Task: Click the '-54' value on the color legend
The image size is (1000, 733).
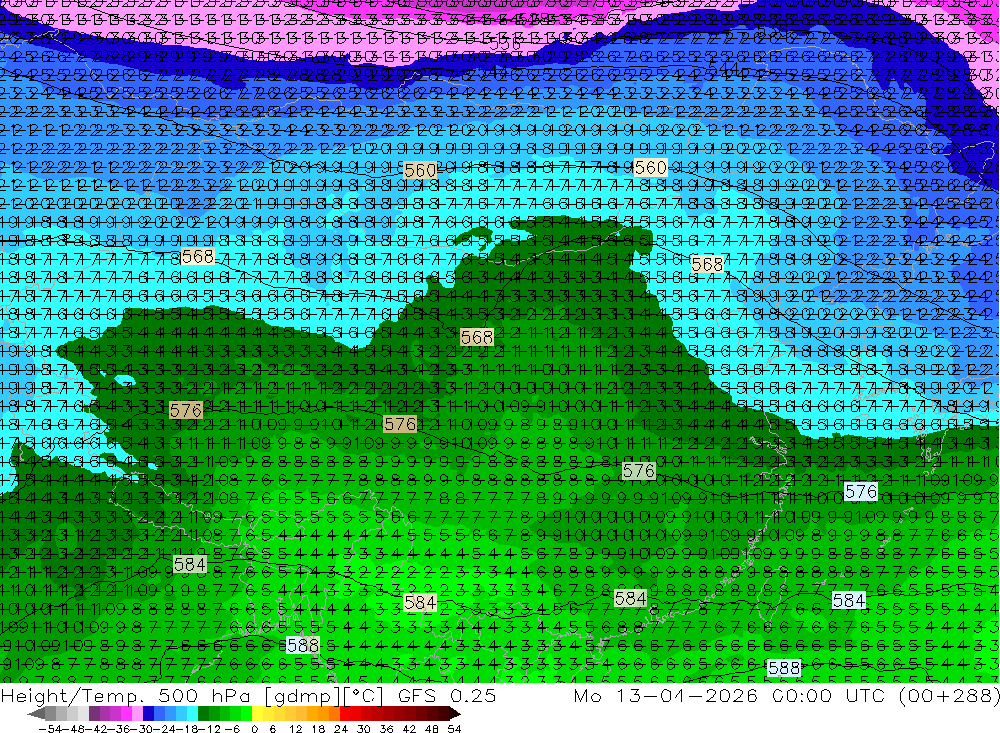Action: (x=50, y=729)
